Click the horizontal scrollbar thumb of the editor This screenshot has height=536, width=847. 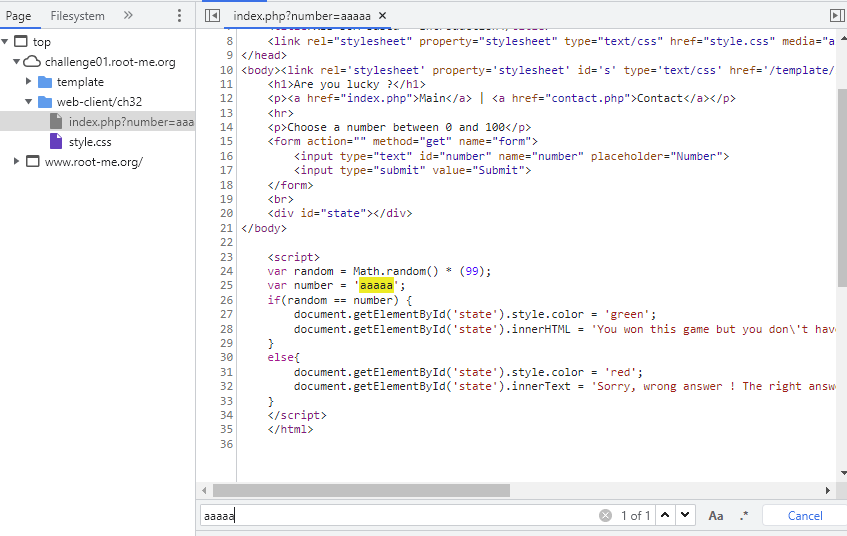361,491
